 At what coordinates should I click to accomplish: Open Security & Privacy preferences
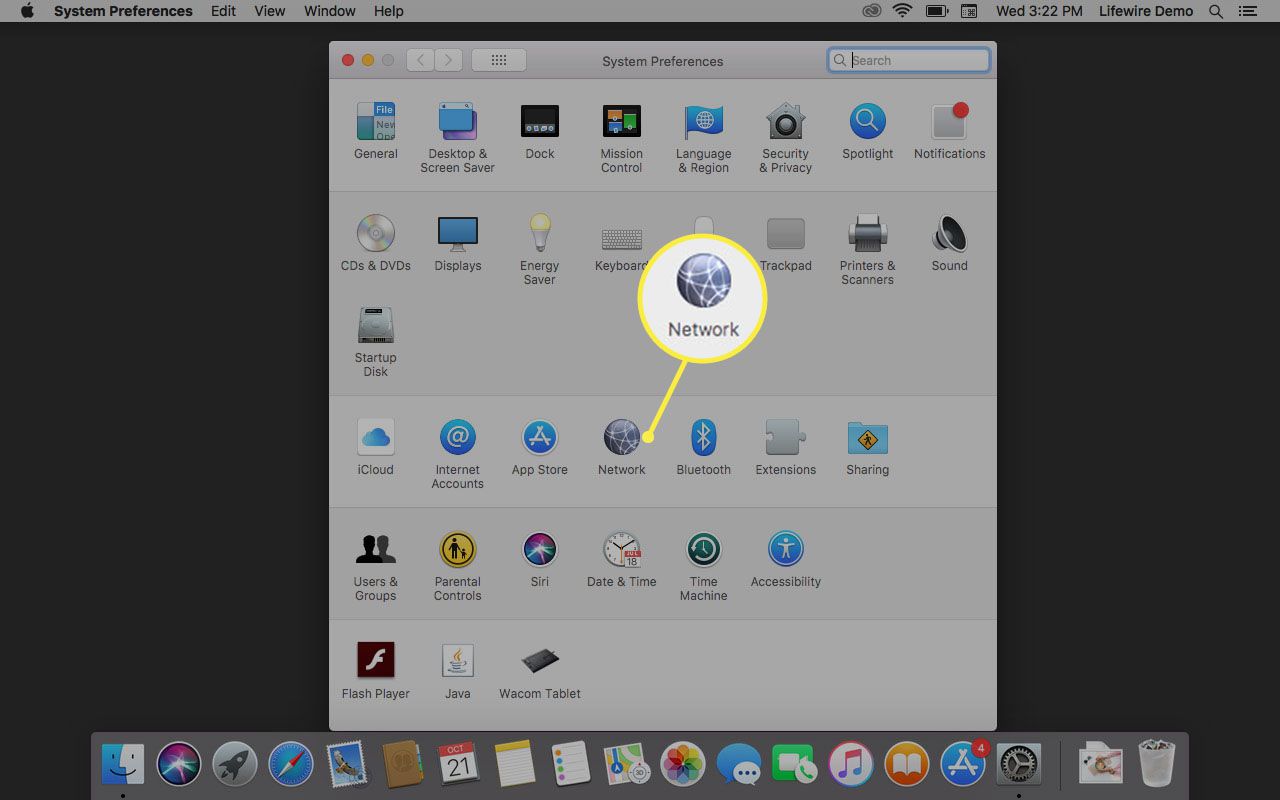coord(786,138)
